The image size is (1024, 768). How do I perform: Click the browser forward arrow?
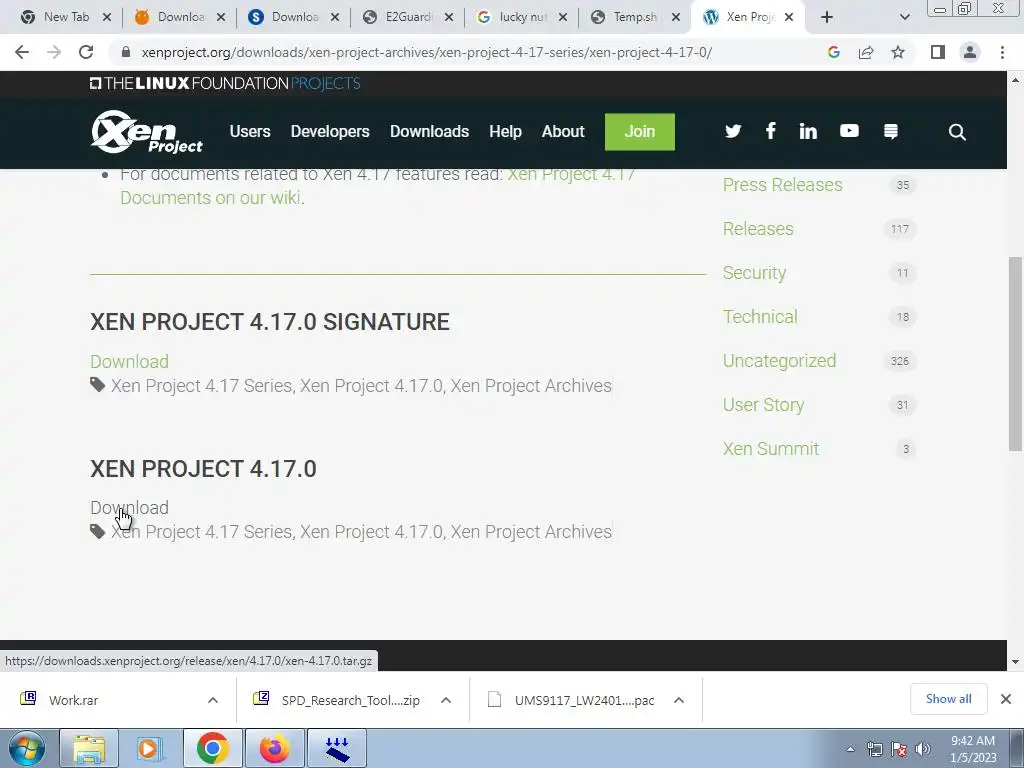pos(54,52)
